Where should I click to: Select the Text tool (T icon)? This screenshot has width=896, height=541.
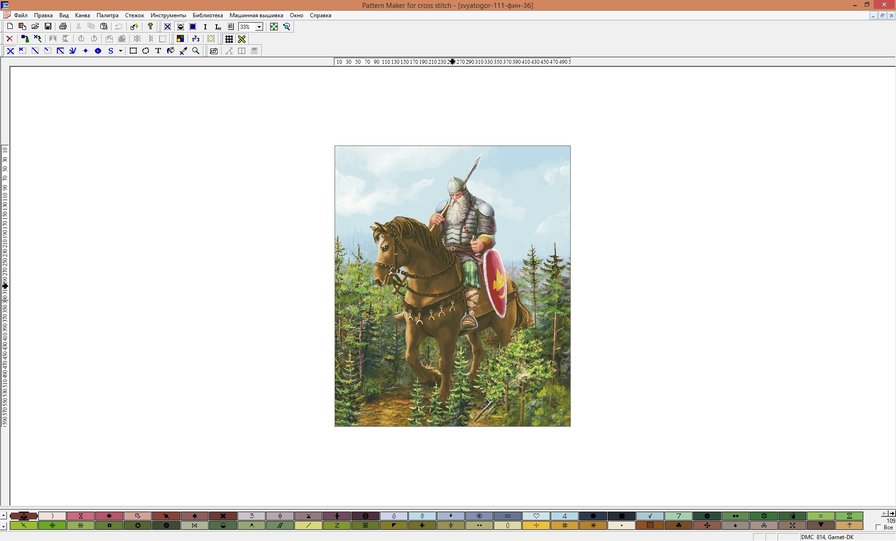click(x=158, y=50)
